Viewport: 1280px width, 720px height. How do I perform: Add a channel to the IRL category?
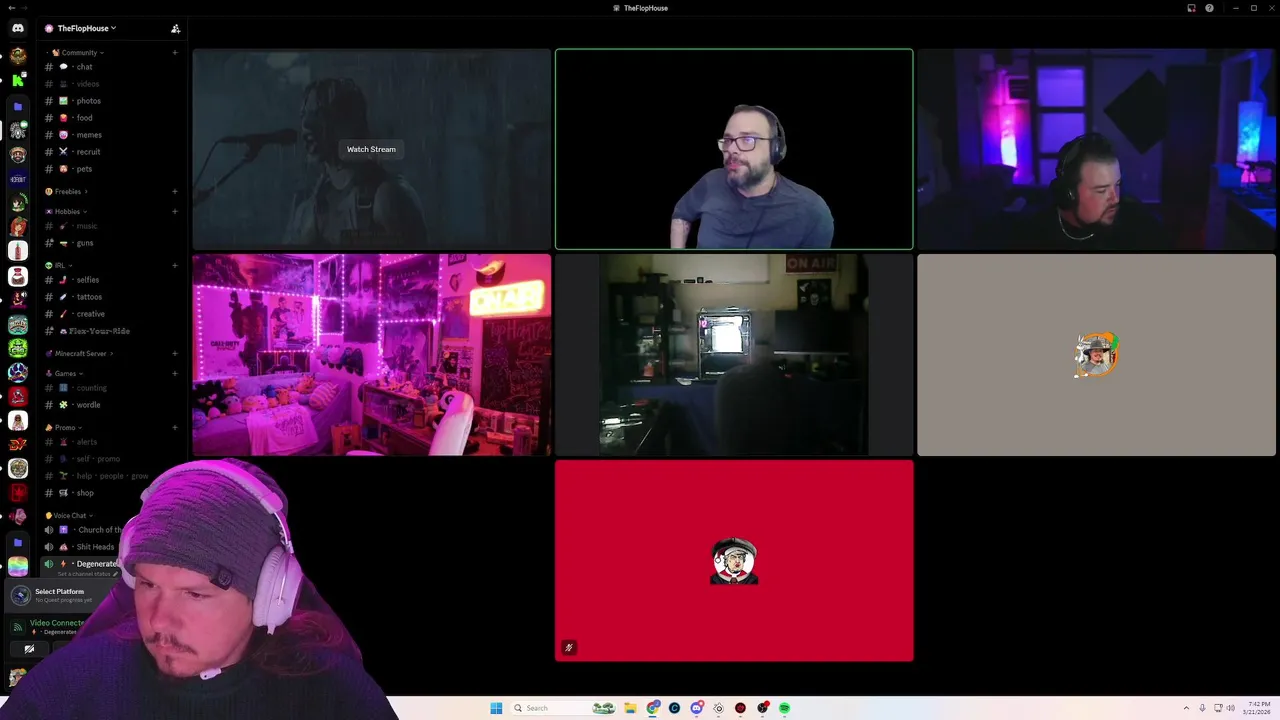[174, 265]
